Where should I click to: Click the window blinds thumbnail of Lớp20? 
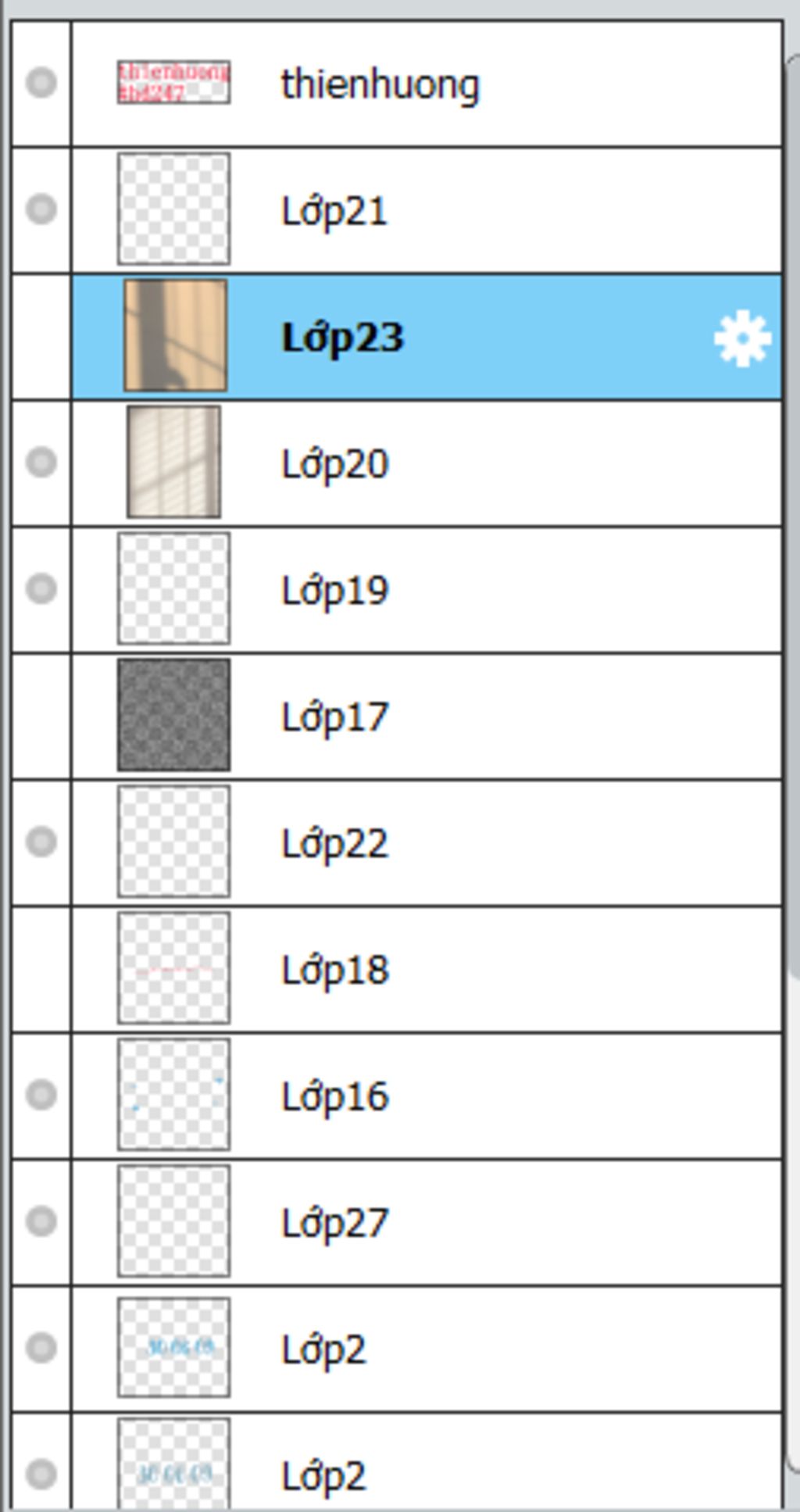173,462
